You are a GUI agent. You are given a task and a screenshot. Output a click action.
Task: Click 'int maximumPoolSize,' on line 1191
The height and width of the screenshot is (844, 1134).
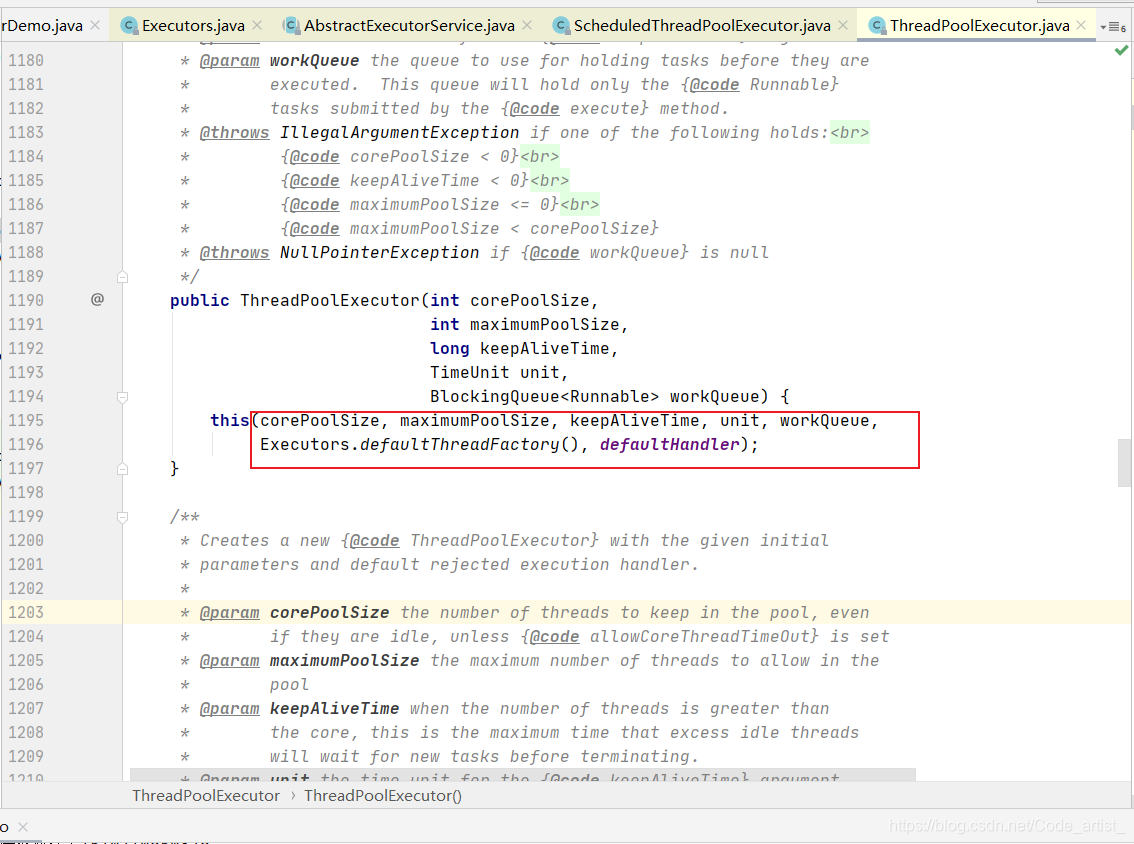pyautogui.click(x=529, y=325)
